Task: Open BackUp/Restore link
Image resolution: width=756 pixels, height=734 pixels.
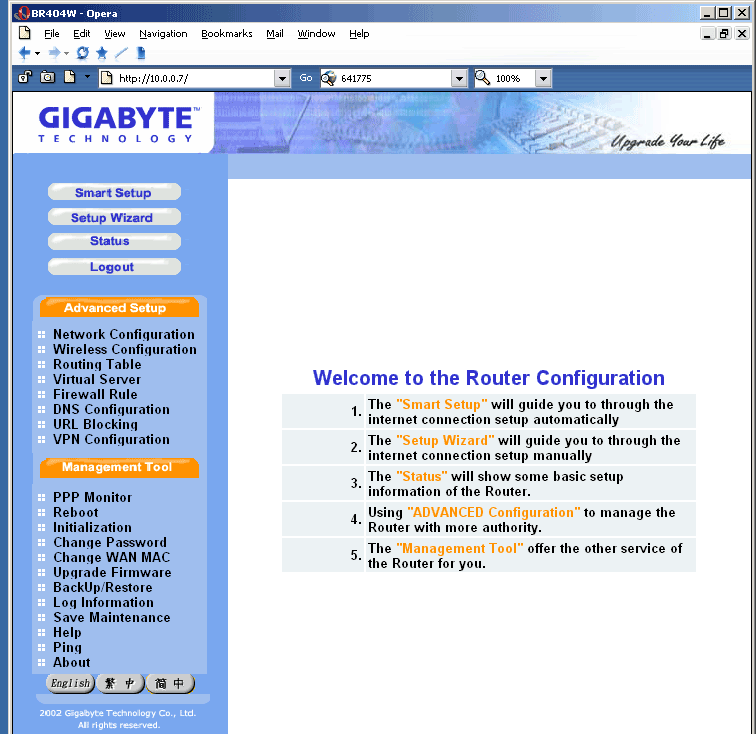Action: [x=103, y=587]
